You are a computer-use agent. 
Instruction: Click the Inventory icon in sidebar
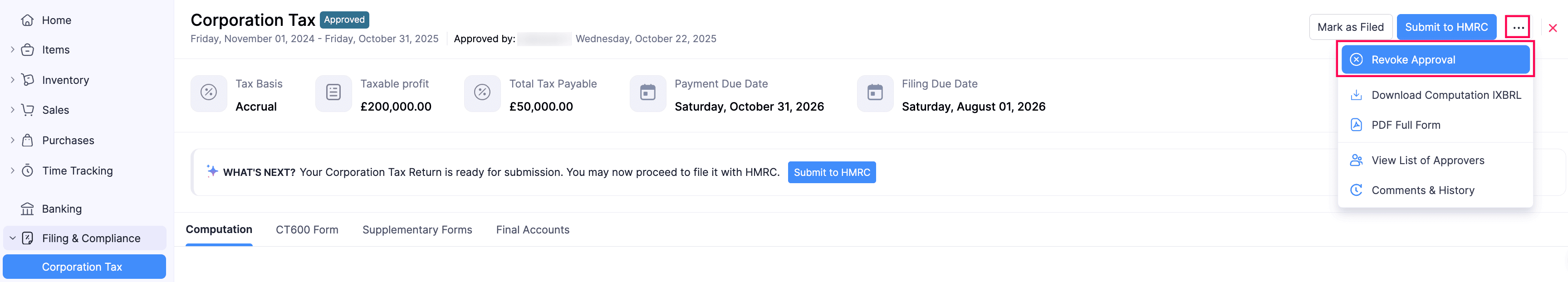[27, 80]
